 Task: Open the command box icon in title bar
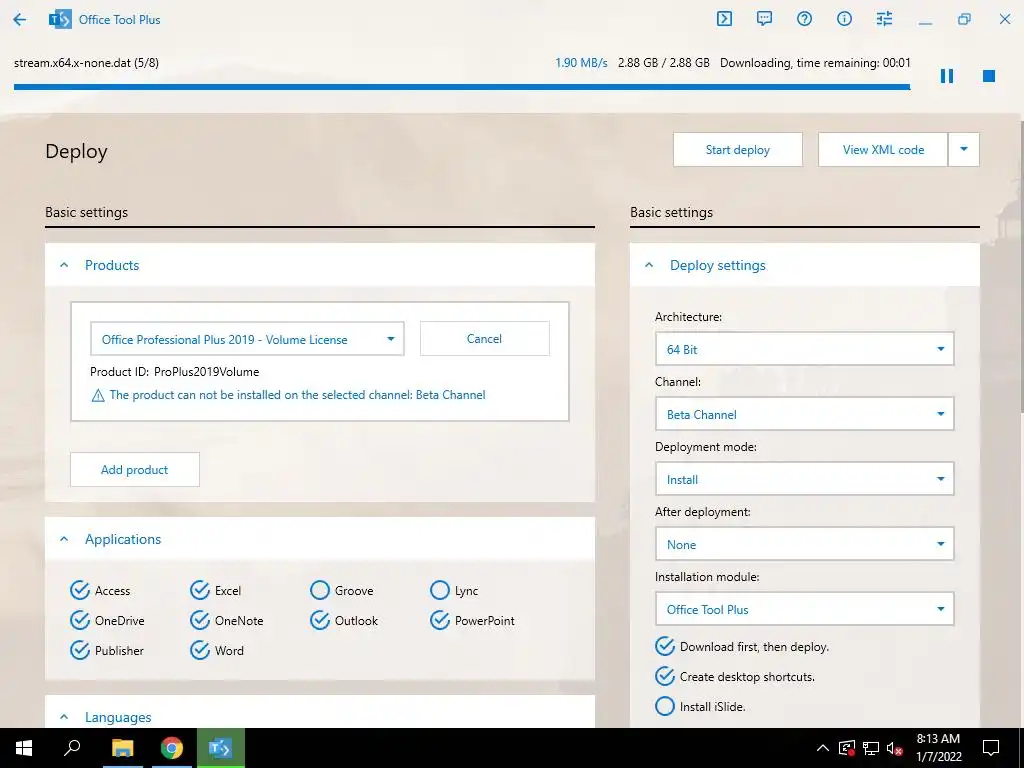pyautogui.click(x=724, y=19)
